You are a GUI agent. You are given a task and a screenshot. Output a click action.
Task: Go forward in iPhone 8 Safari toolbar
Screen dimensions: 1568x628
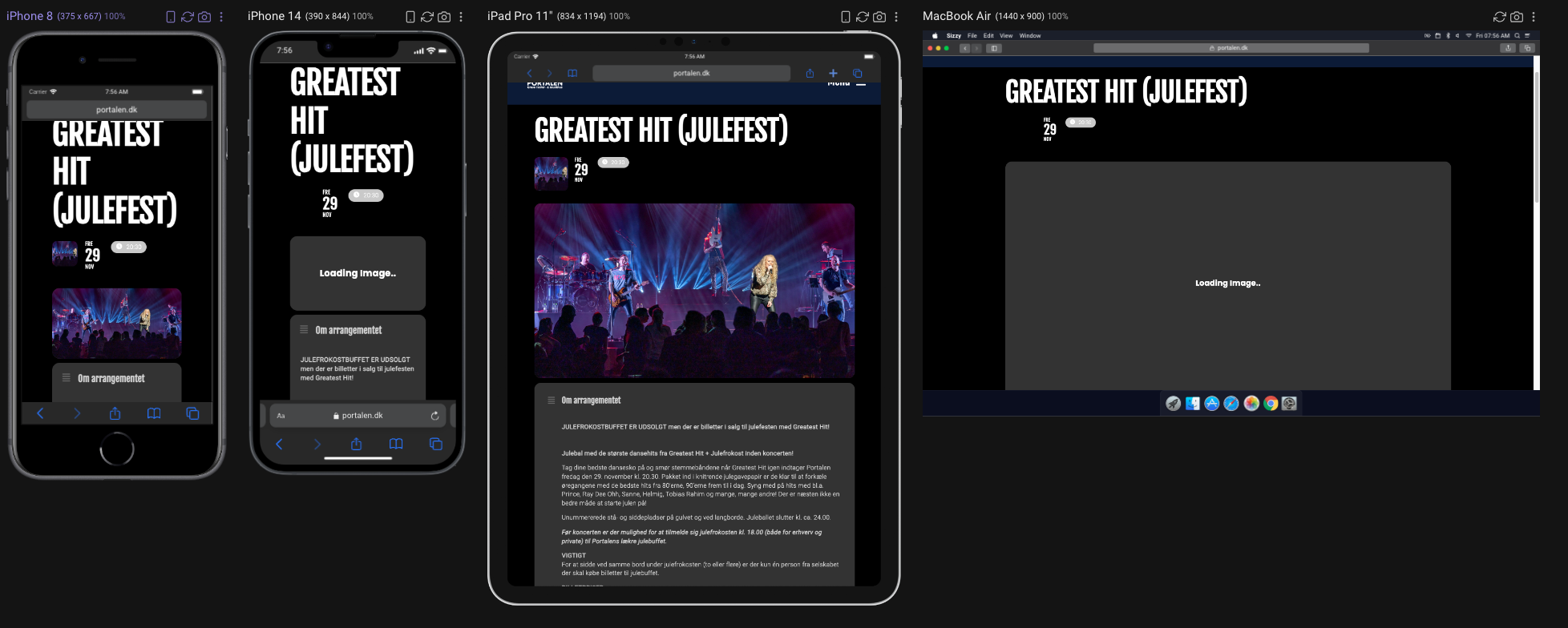77,413
